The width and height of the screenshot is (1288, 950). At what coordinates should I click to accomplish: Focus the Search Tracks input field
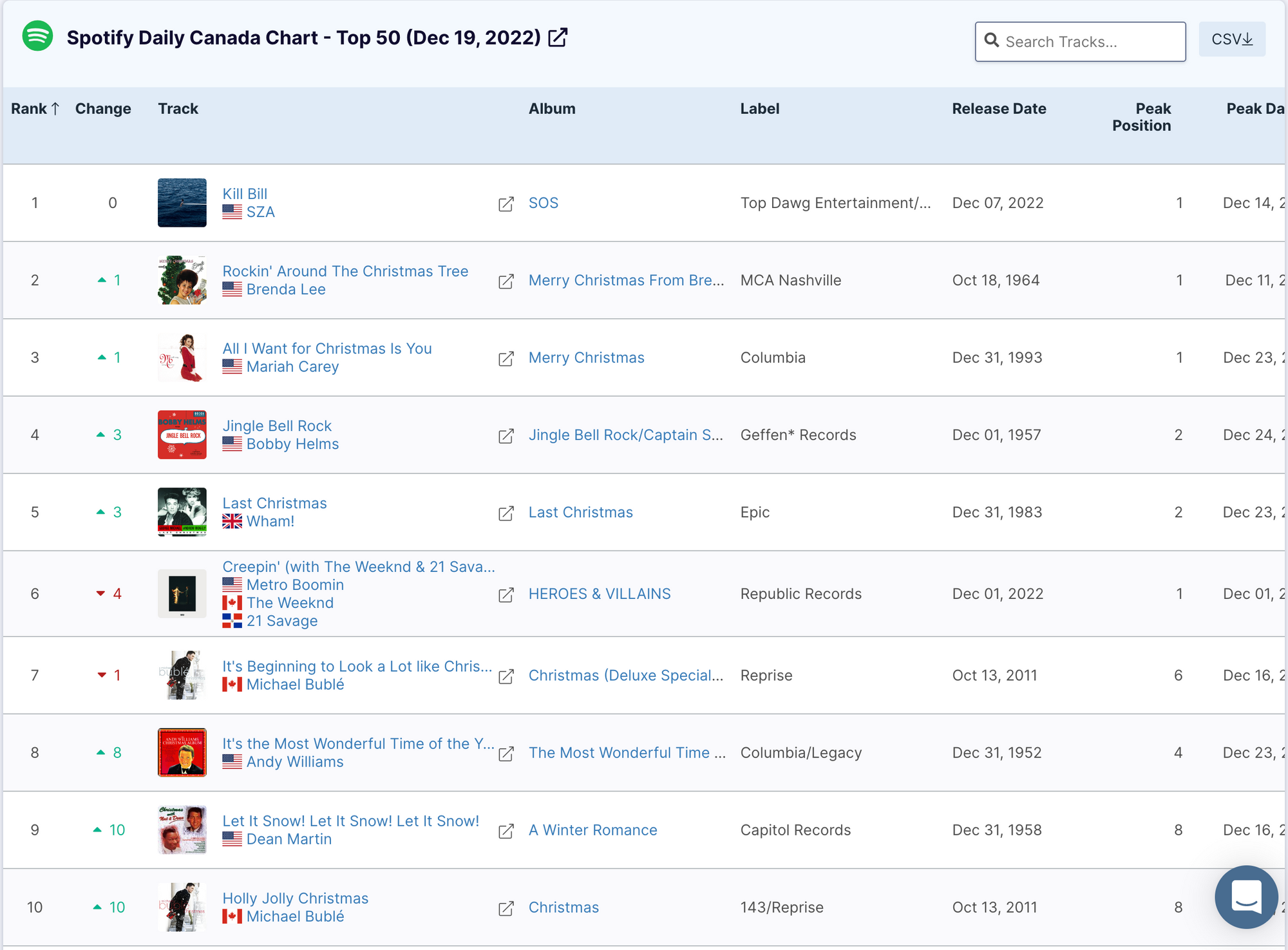pyautogui.click(x=1080, y=42)
